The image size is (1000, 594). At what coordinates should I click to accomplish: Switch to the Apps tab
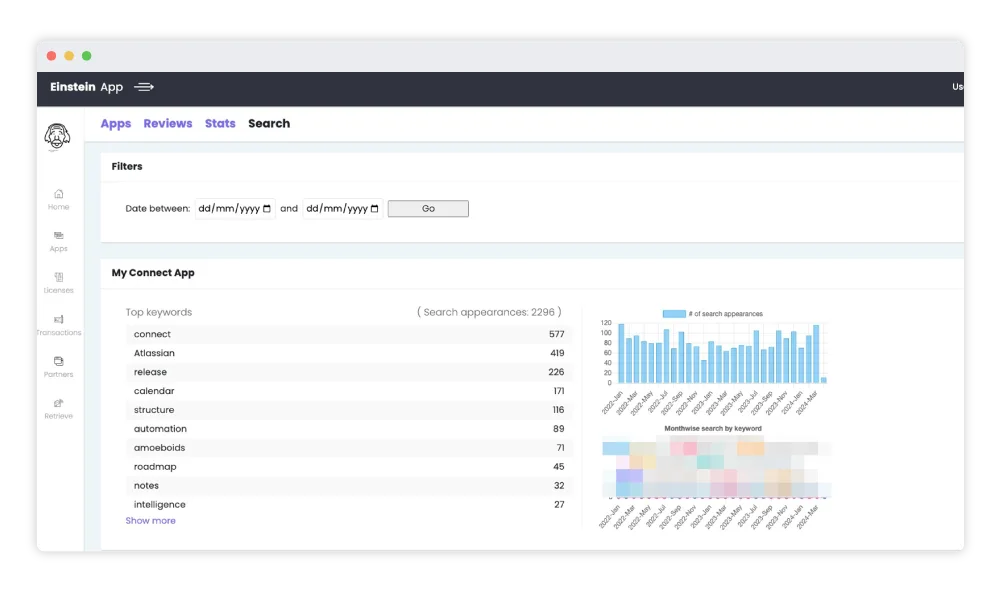tap(116, 124)
